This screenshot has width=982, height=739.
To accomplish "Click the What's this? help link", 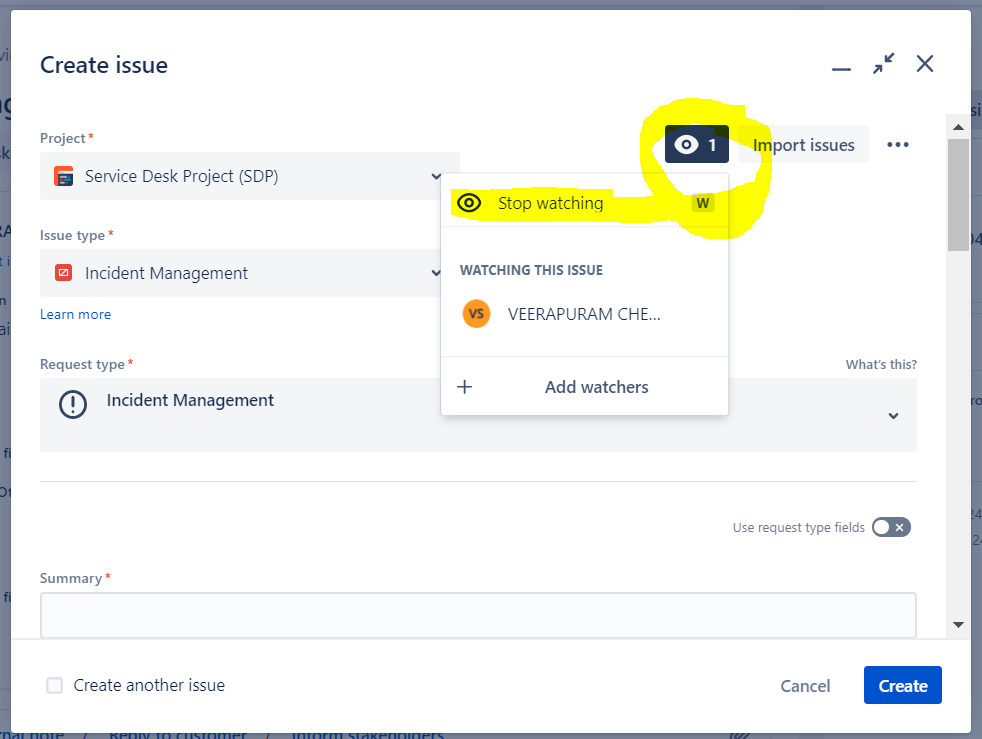I will tap(881, 364).
